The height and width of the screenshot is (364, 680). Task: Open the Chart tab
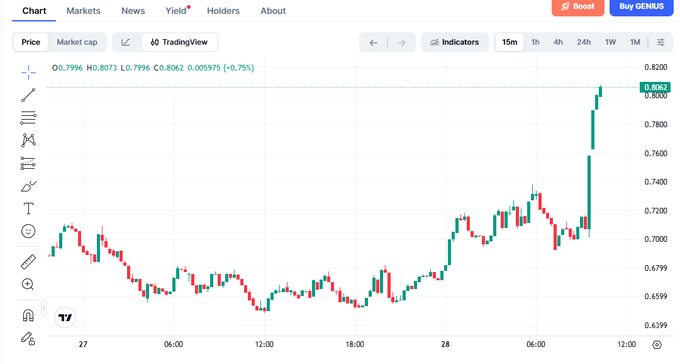pos(34,11)
